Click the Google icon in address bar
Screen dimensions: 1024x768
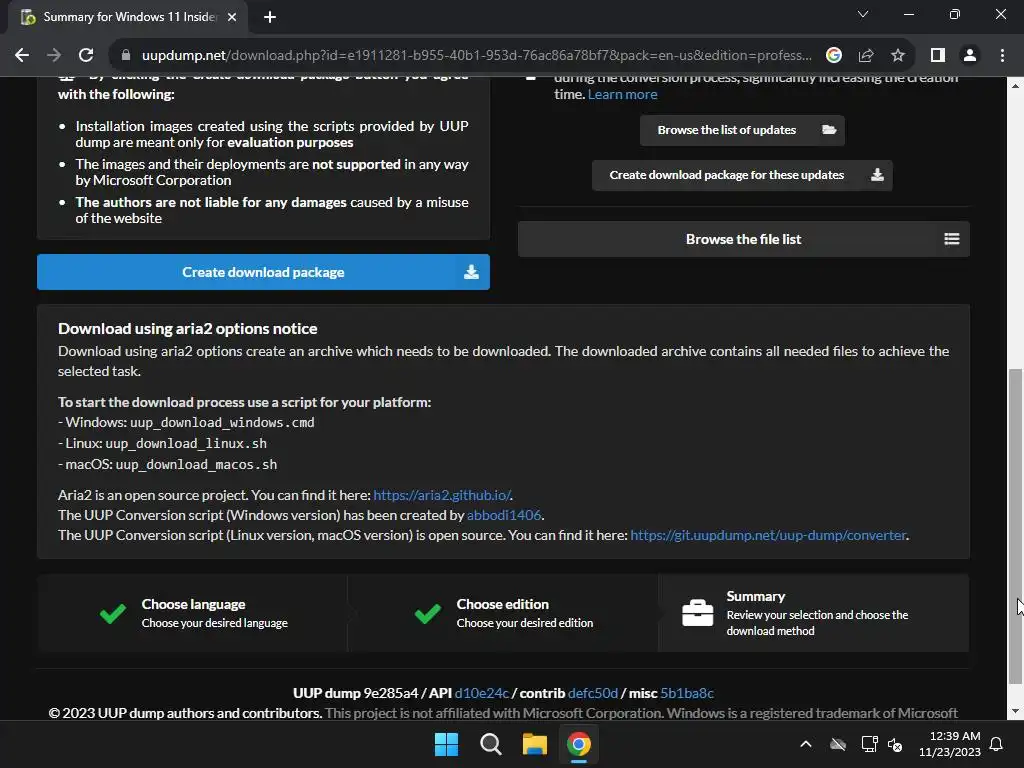click(x=833, y=56)
